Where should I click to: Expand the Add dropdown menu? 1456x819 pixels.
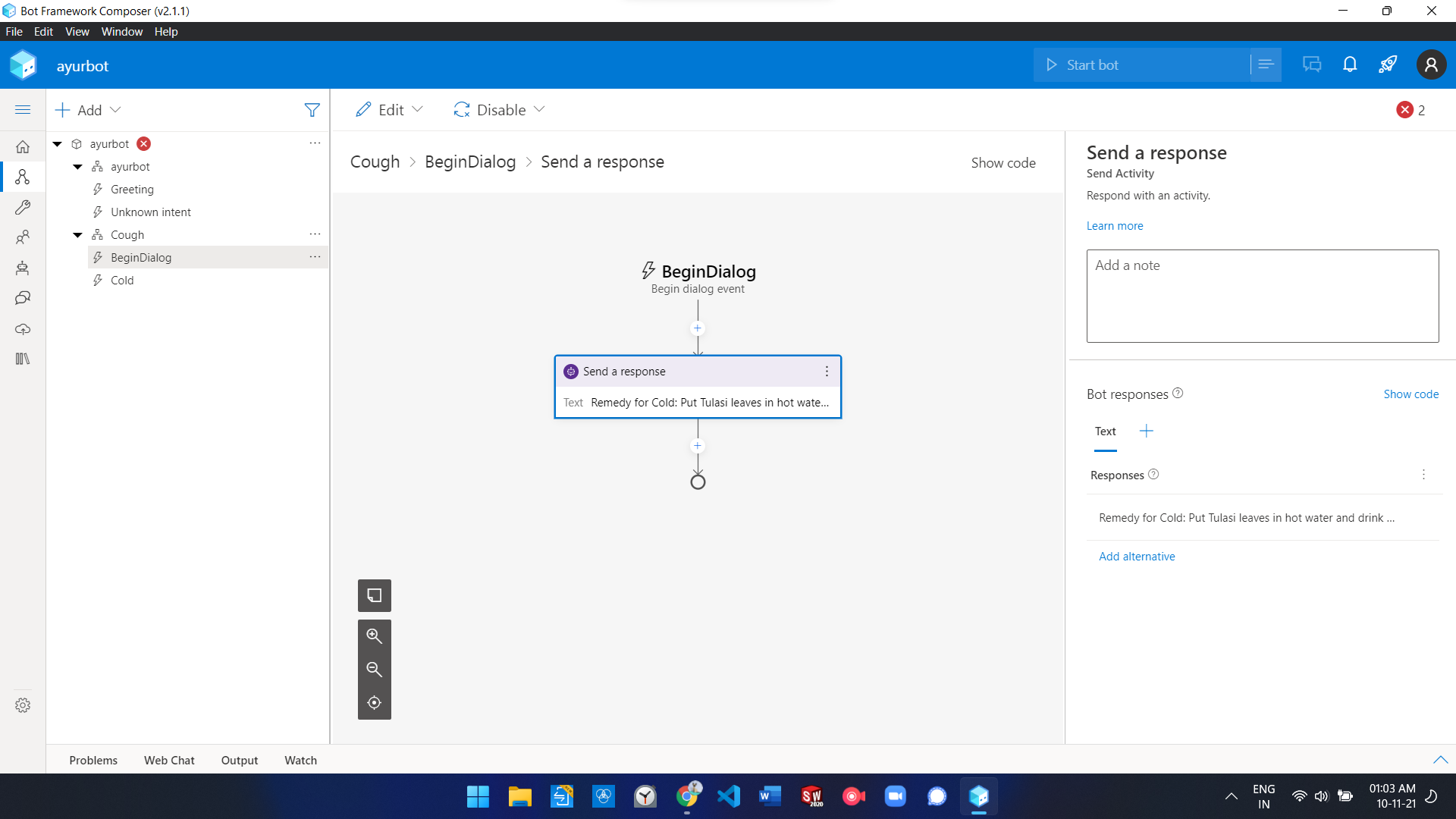89,110
